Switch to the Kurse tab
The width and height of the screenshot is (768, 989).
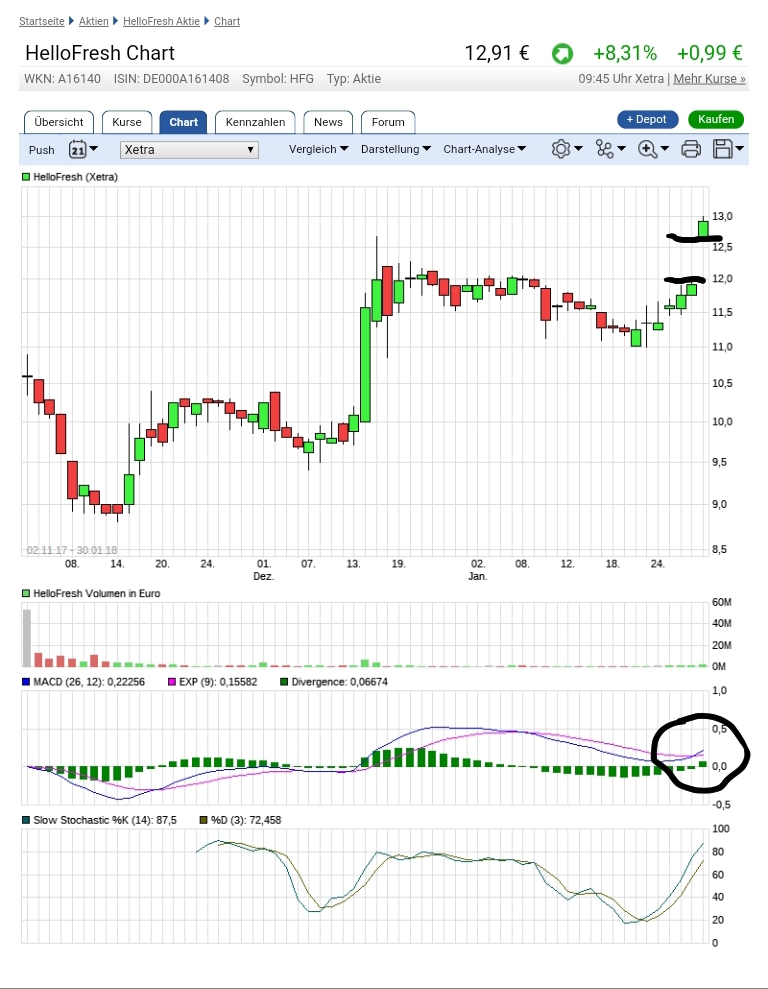127,122
